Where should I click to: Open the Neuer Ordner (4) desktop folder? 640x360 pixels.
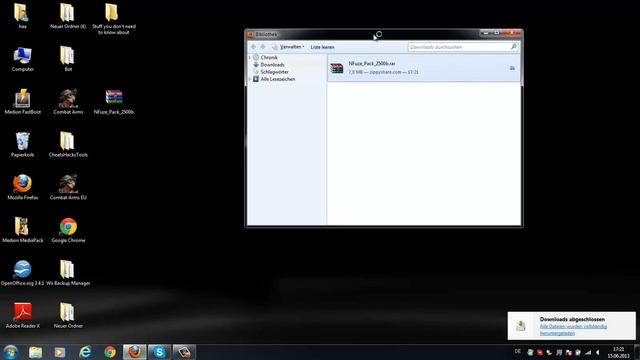(68, 16)
